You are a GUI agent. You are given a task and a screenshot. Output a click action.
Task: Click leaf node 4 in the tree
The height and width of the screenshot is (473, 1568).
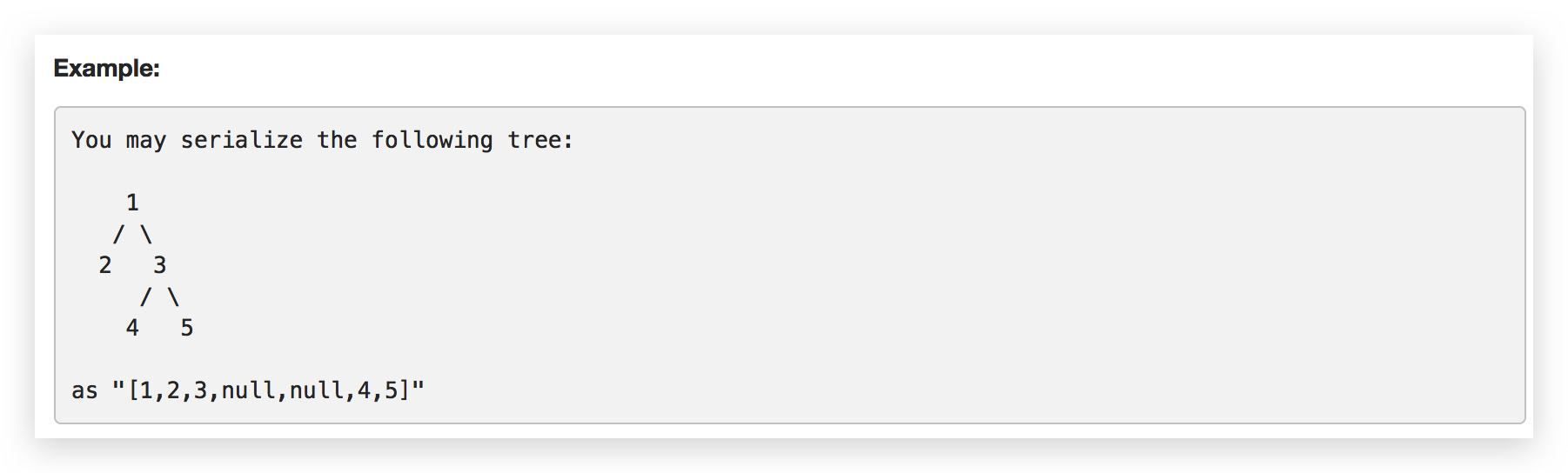[x=132, y=328]
